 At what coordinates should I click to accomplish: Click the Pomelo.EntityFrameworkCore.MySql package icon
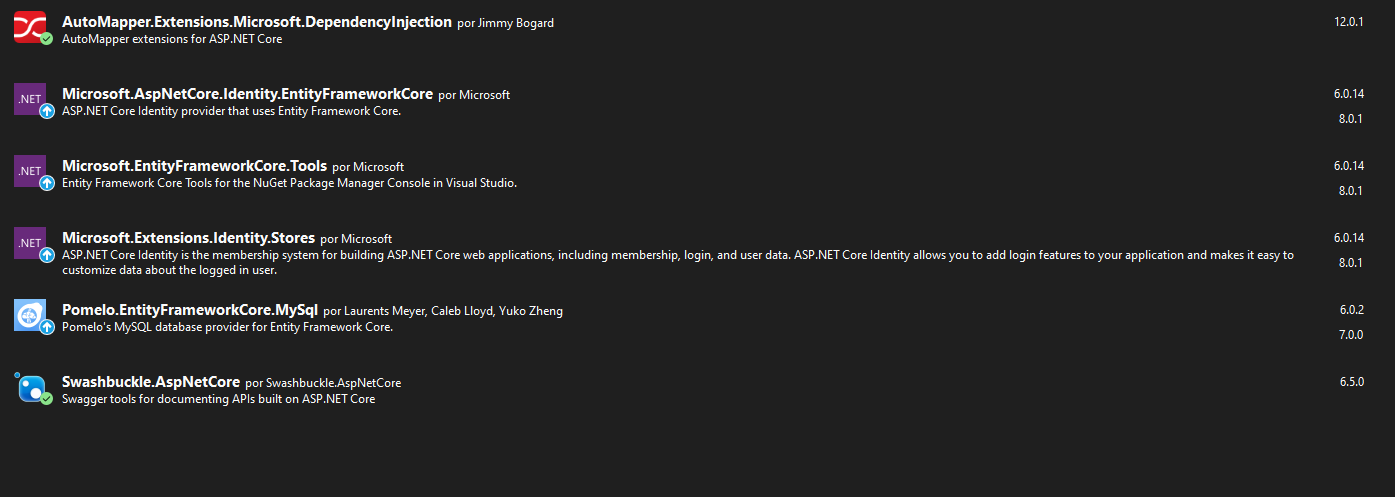(29, 315)
